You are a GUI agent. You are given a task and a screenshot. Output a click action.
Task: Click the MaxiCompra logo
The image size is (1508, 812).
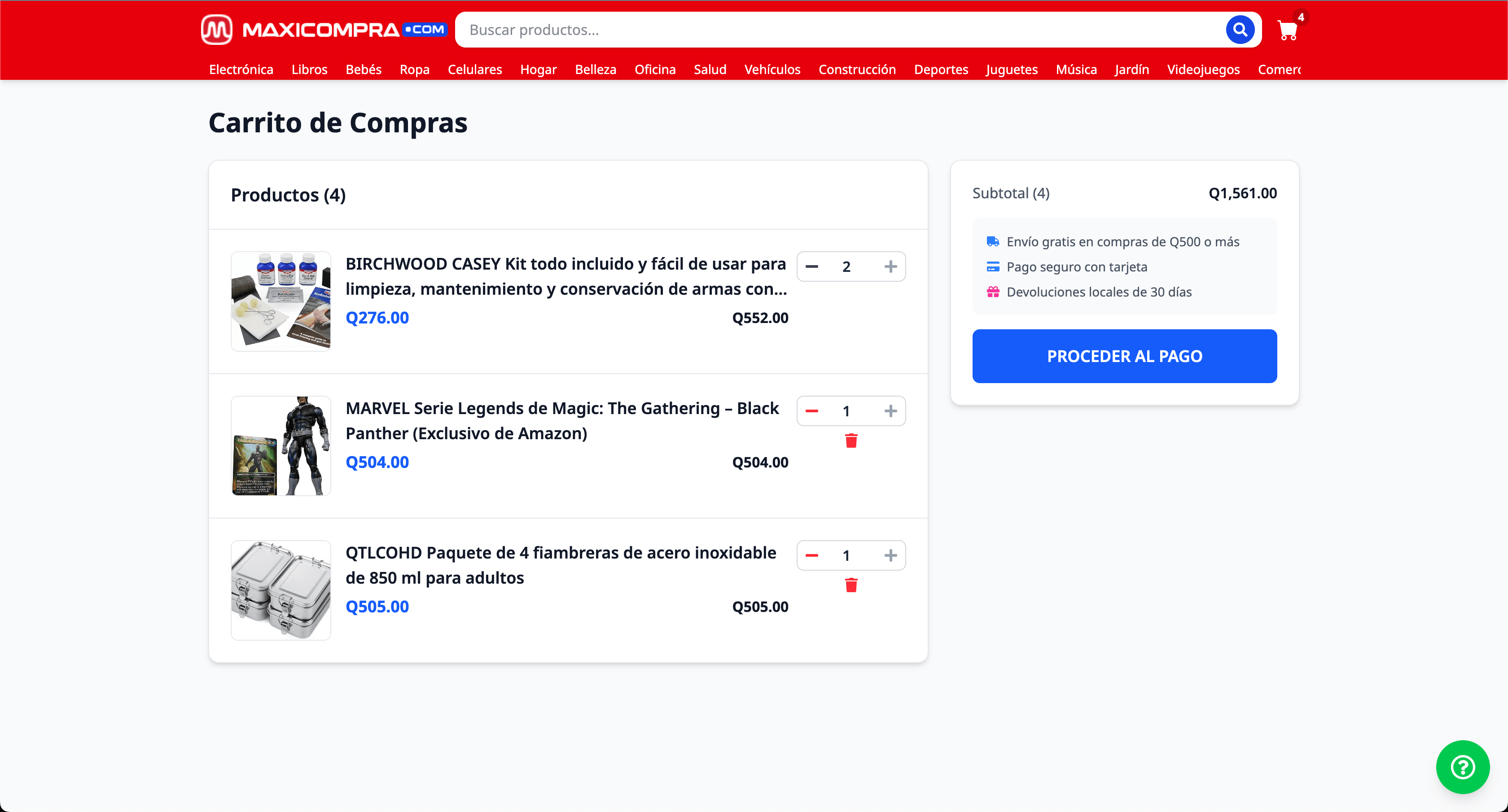pyautogui.click(x=324, y=29)
